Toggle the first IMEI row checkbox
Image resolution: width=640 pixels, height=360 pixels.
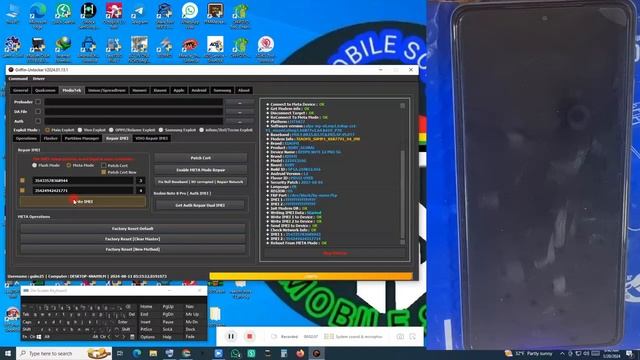coord(22,180)
